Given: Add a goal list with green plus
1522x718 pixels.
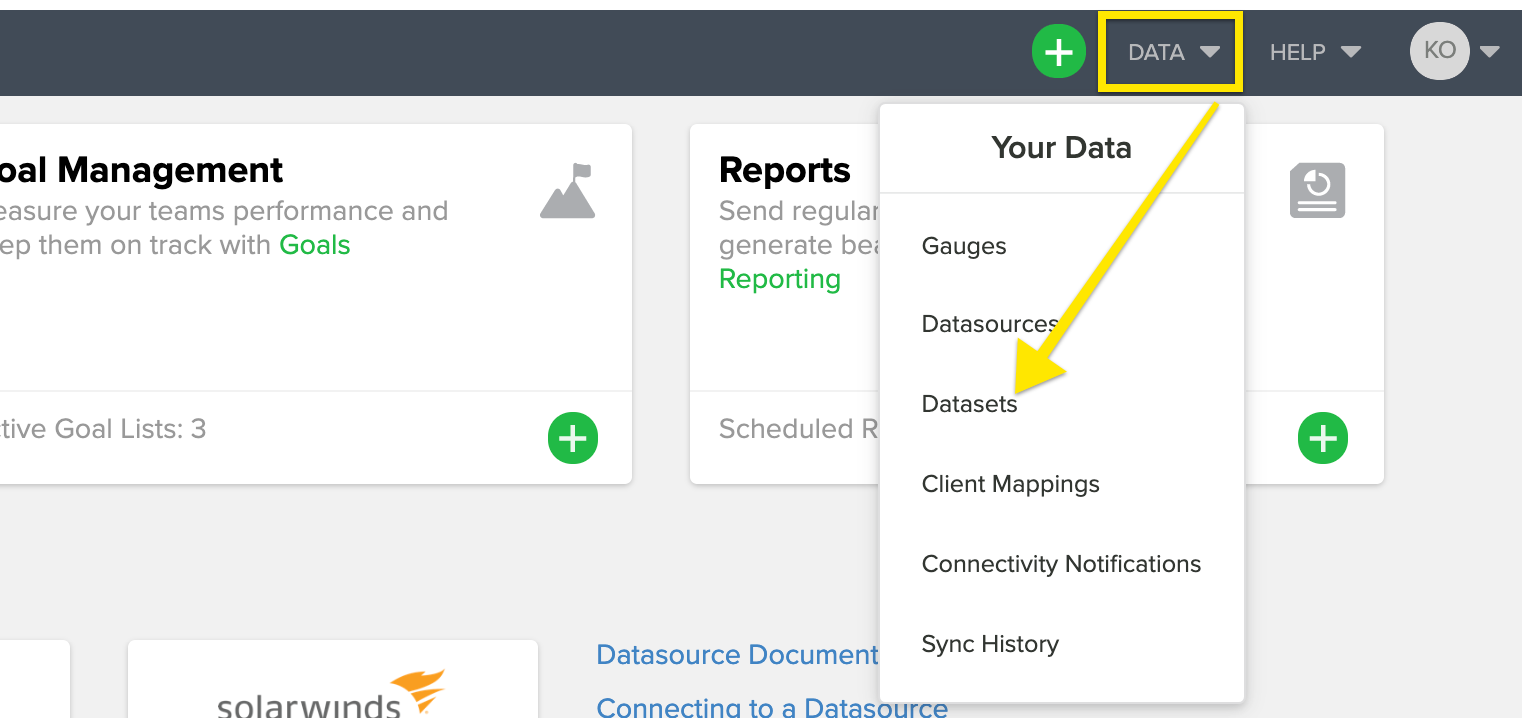Looking at the screenshot, I should click(x=573, y=438).
